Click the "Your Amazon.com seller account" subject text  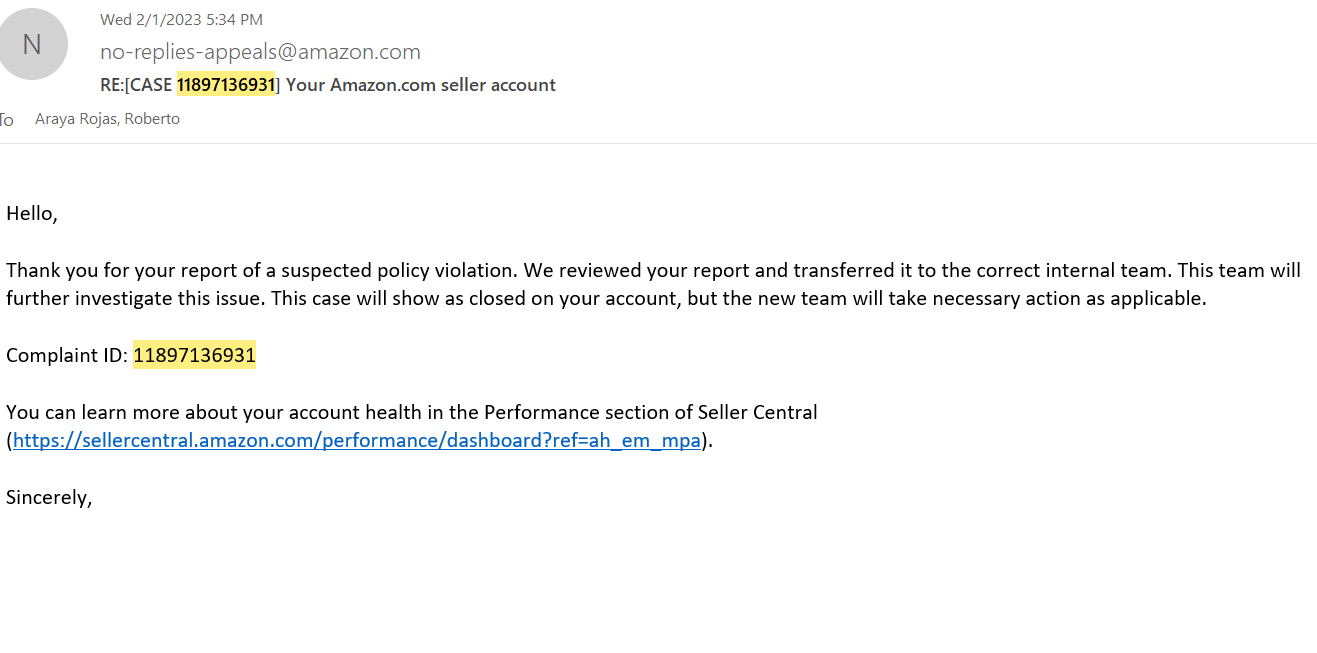[x=420, y=85]
